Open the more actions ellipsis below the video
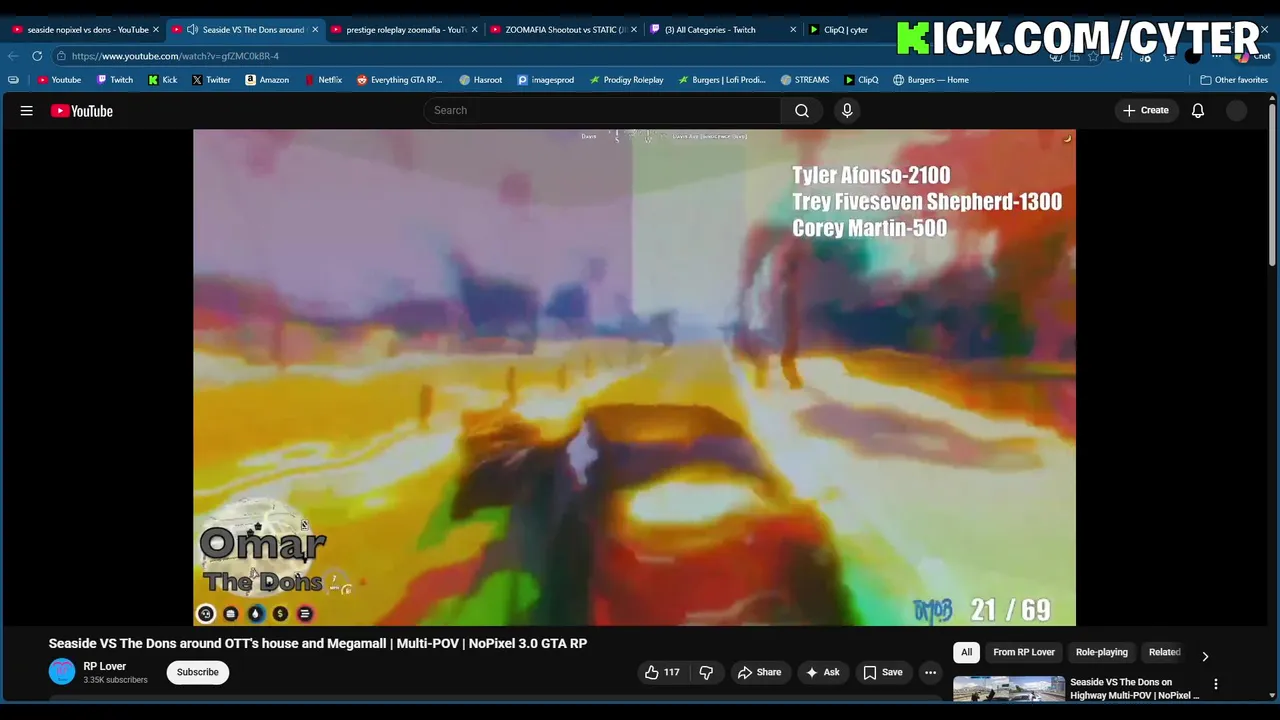This screenshot has width=1280, height=720. pos(930,672)
